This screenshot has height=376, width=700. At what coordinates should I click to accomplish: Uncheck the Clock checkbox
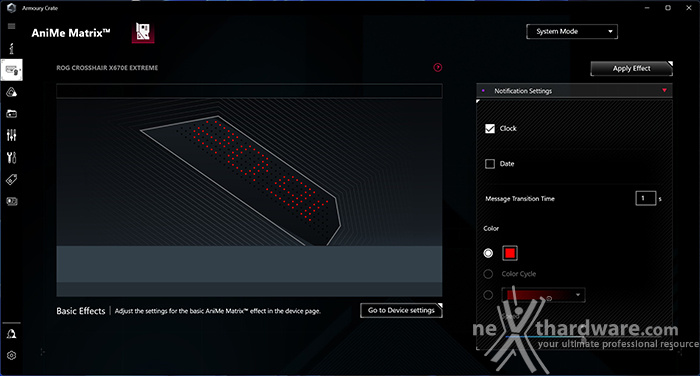click(x=490, y=129)
